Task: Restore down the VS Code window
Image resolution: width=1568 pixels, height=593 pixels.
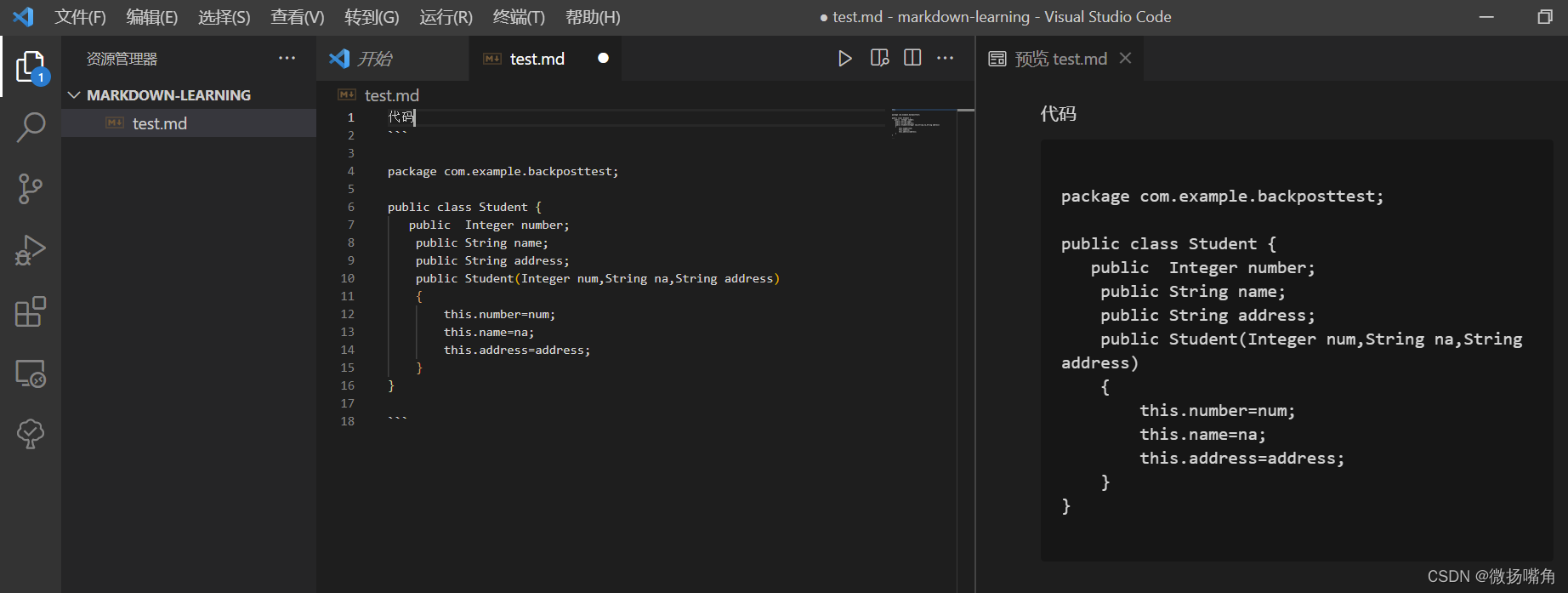Action: [1545, 17]
